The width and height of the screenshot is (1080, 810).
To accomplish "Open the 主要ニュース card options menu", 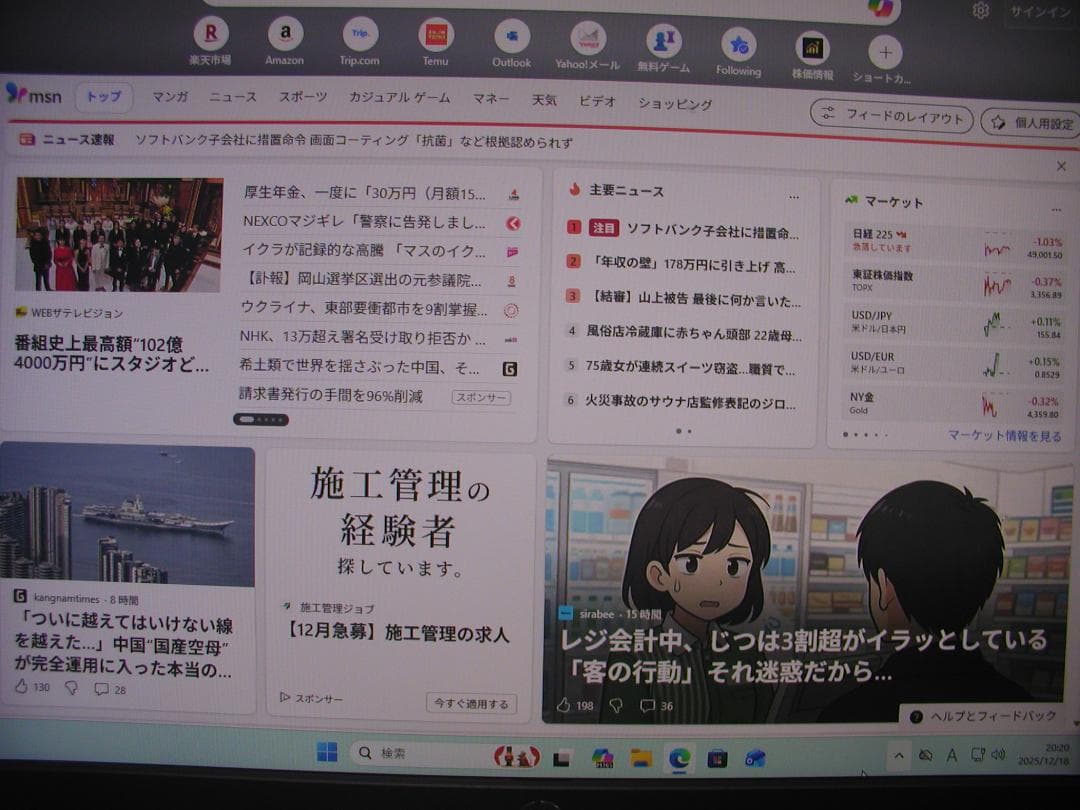I will tap(794, 196).
